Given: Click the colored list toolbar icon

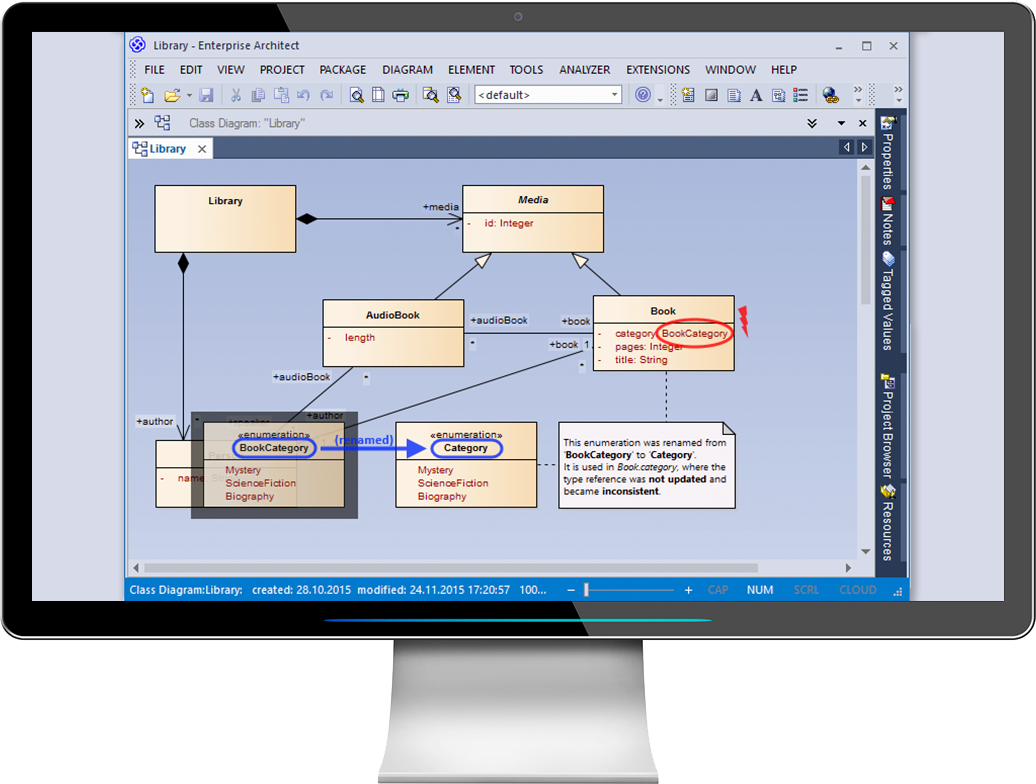Looking at the screenshot, I should 801,95.
